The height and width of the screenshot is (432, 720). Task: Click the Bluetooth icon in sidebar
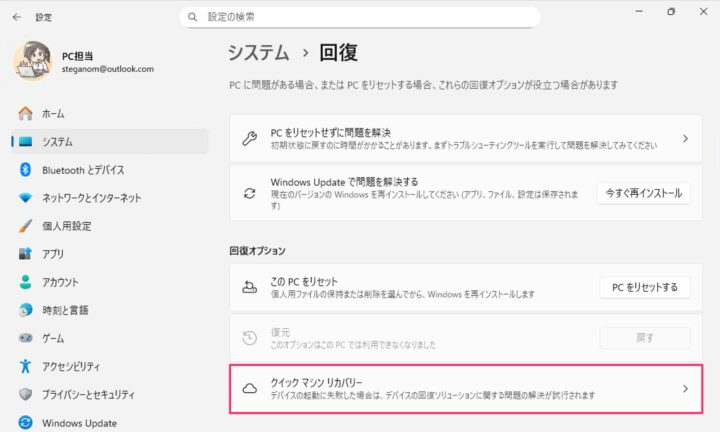(26, 170)
